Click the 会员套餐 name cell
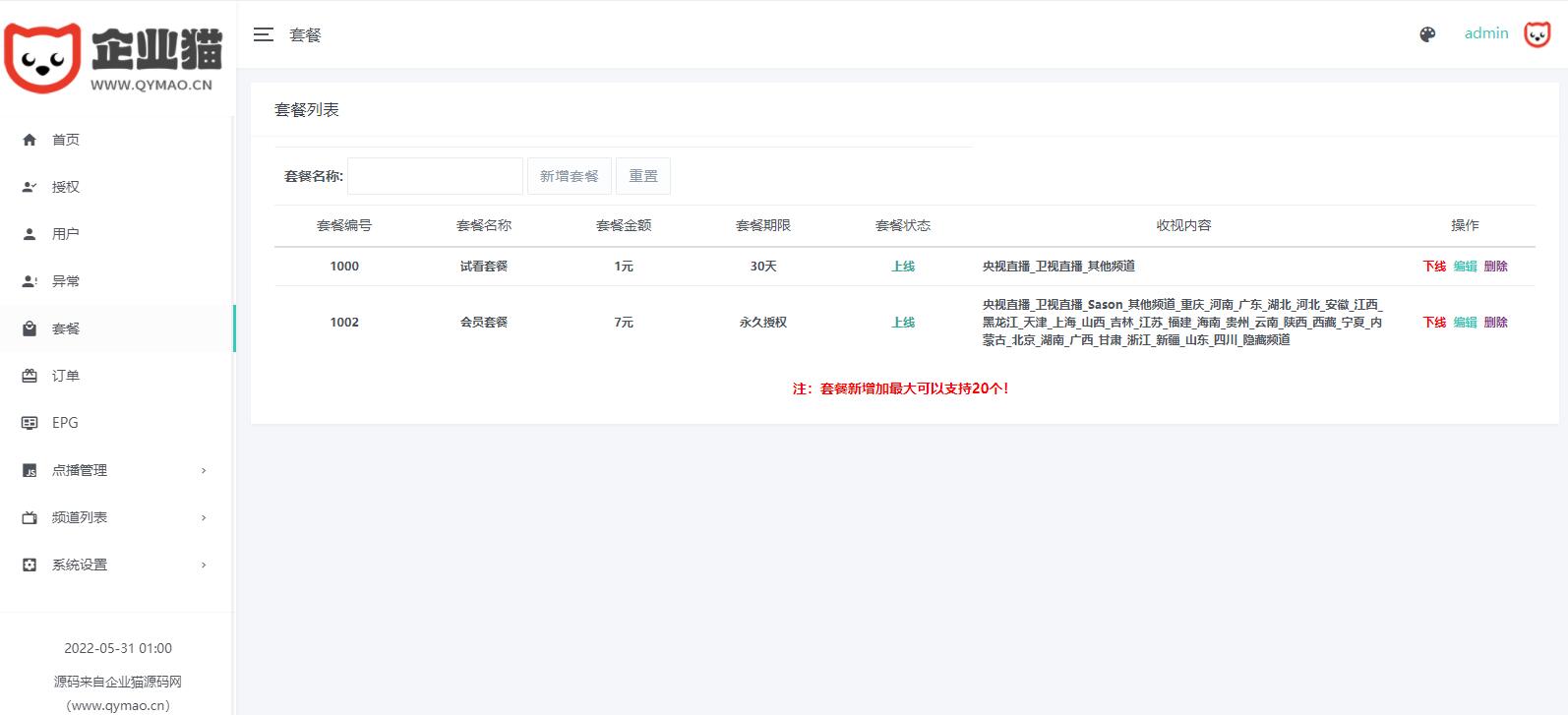1568x715 pixels. 484,323
